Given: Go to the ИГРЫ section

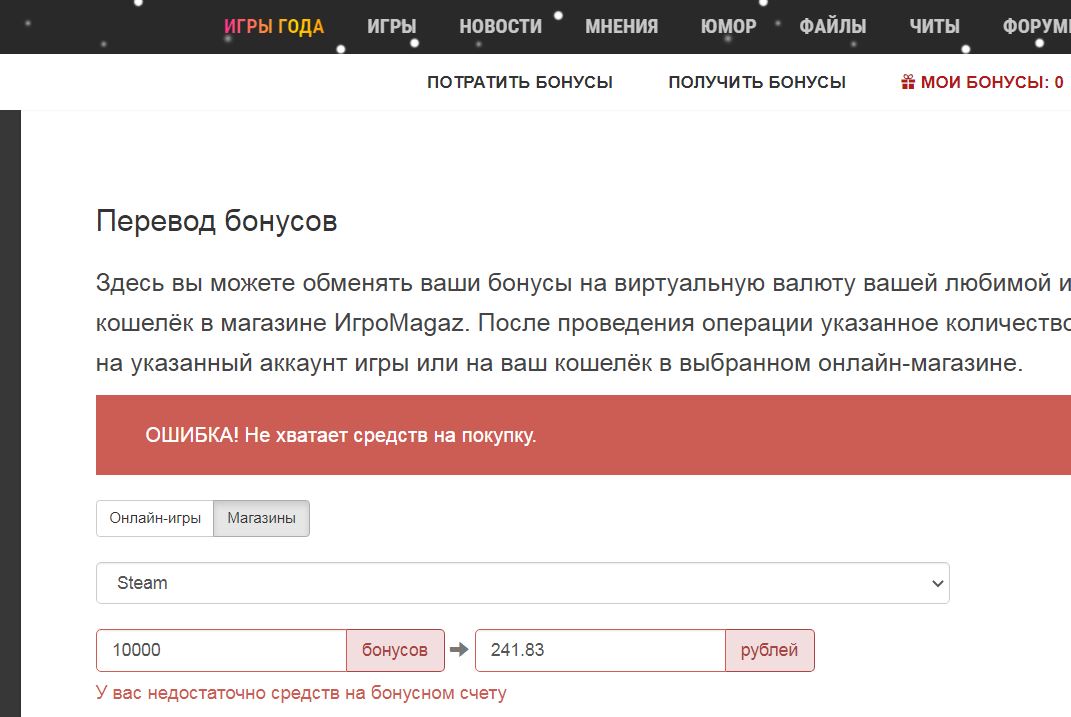Looking at the screenshot, I should point(391,27).
